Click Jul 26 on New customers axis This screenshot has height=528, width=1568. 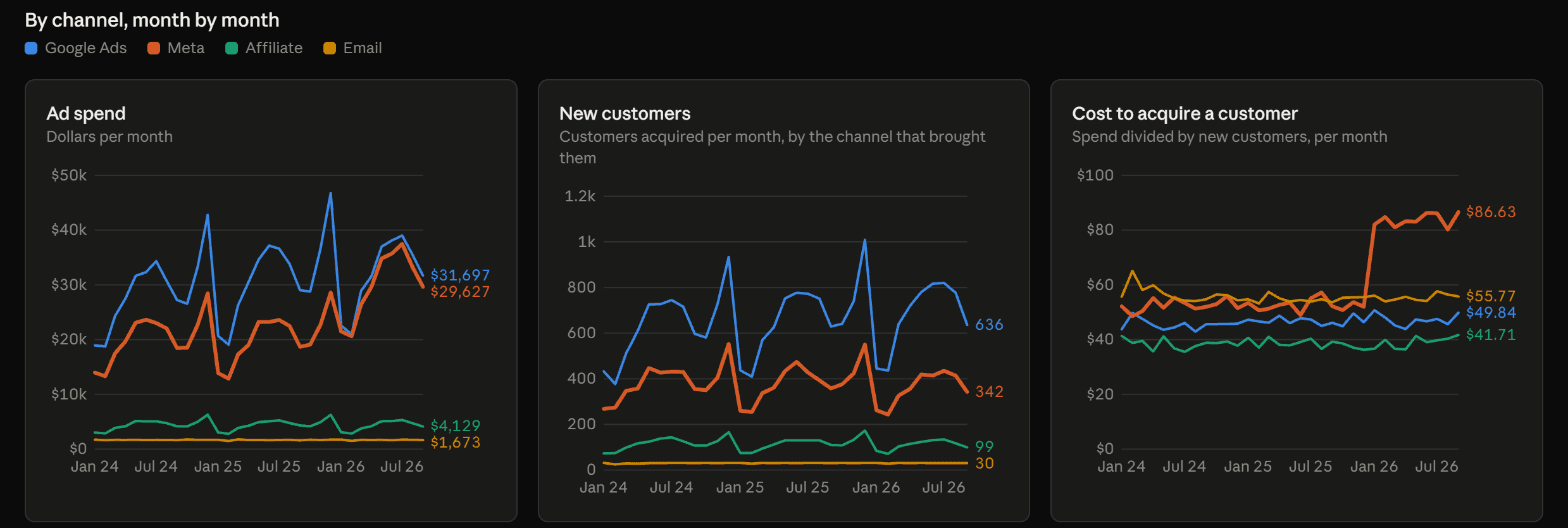[943, 487]
